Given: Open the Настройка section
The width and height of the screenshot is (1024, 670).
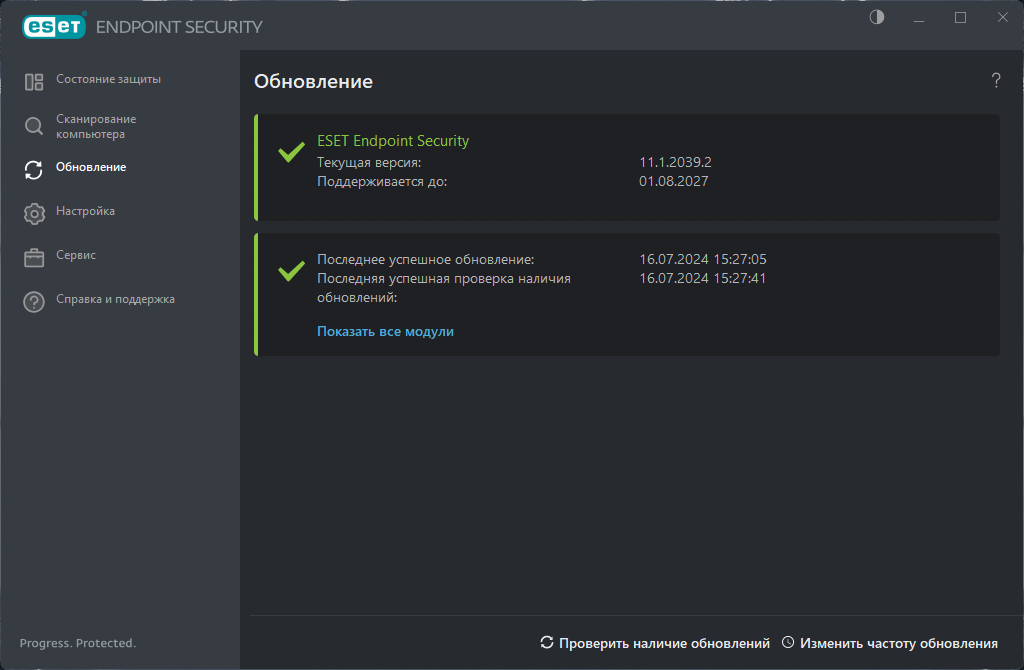Looking at the screenshot, I should pos(86,211).
